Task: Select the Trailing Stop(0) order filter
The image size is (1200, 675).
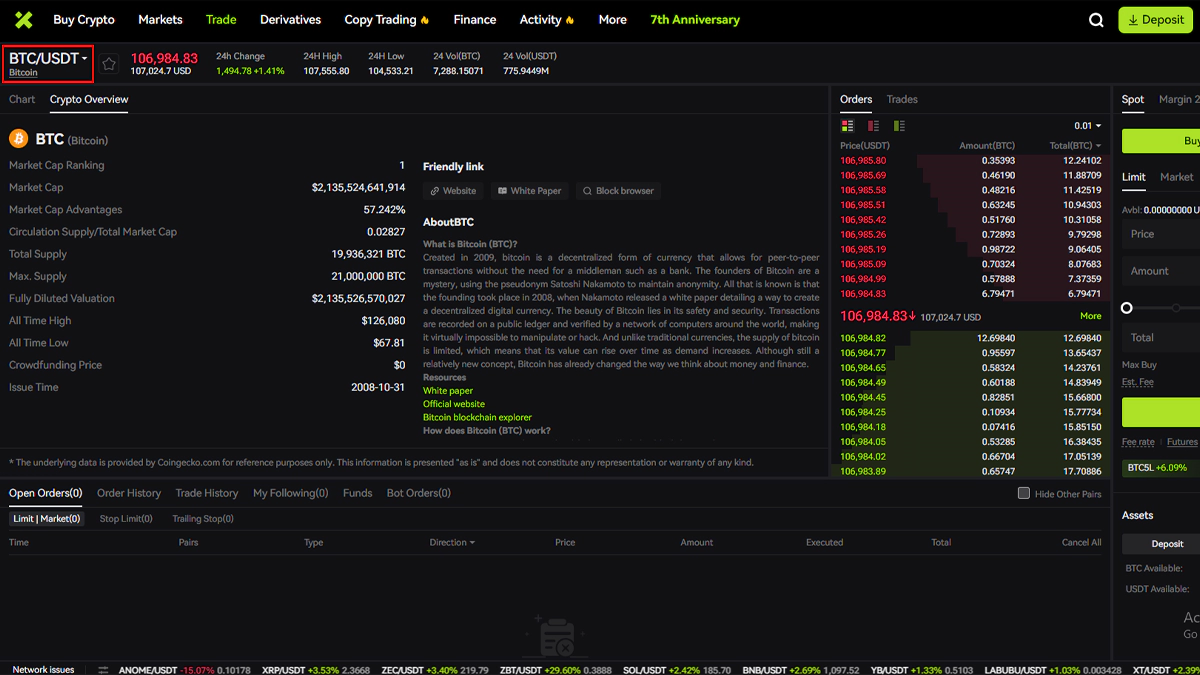Action: (x=203, y=519)
